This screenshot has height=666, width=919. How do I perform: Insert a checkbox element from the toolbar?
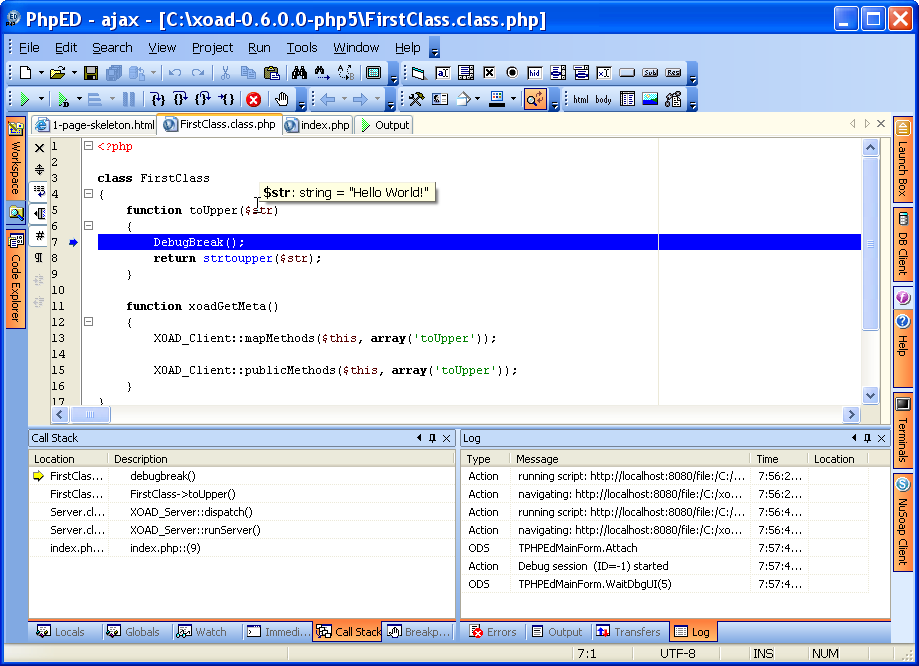pyautogui.click(x=489, y=73)
